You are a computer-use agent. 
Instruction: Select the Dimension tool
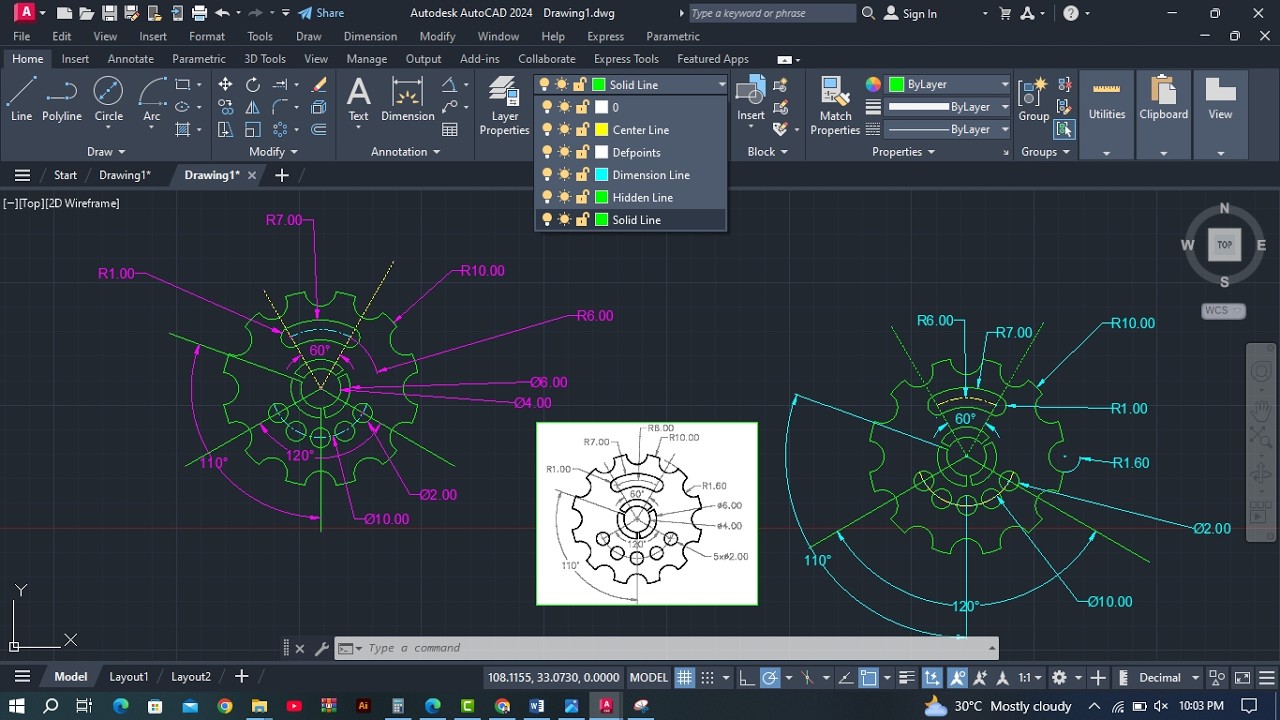coord(408,99)
